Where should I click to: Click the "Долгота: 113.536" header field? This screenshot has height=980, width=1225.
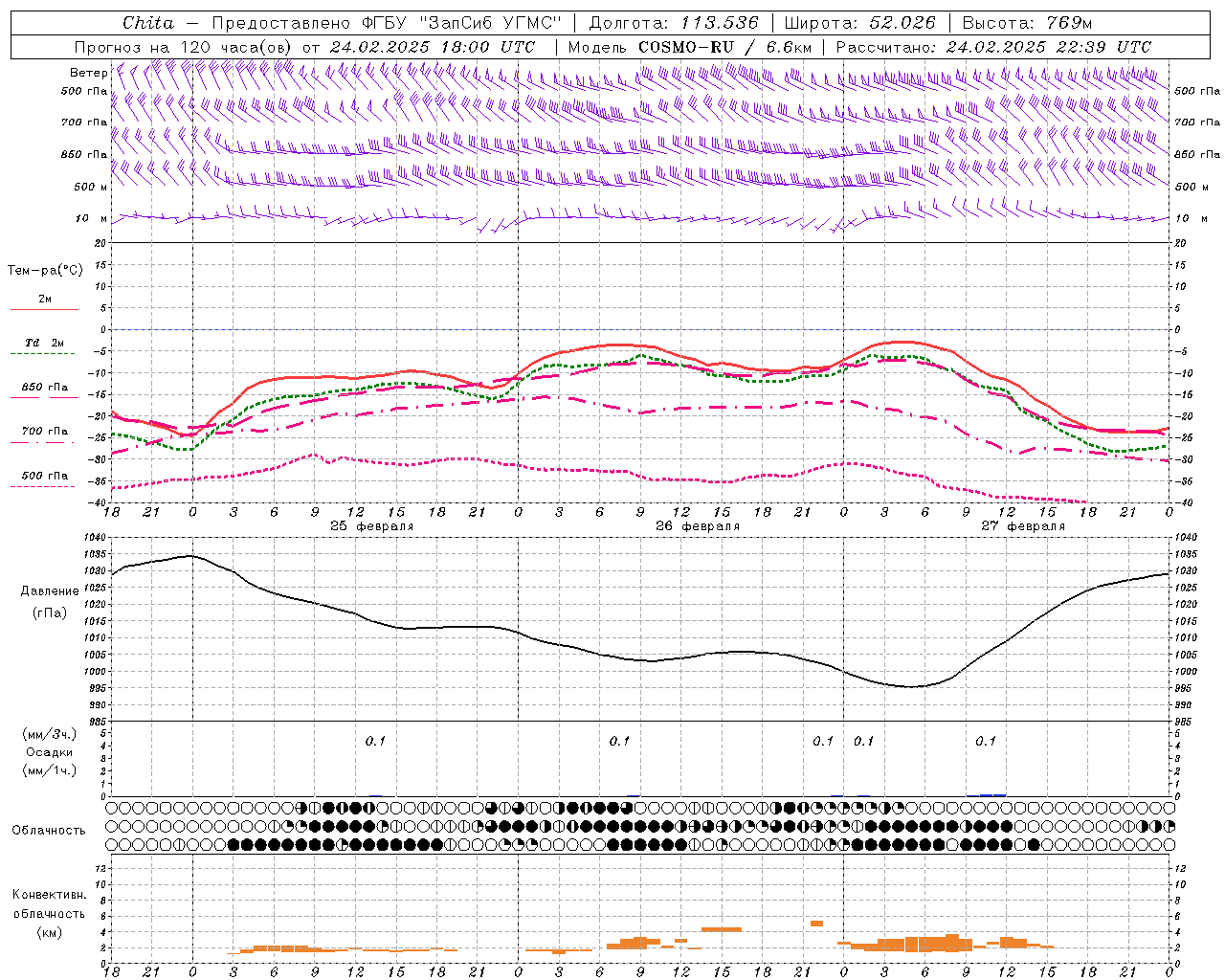click(x=673, y=23)
